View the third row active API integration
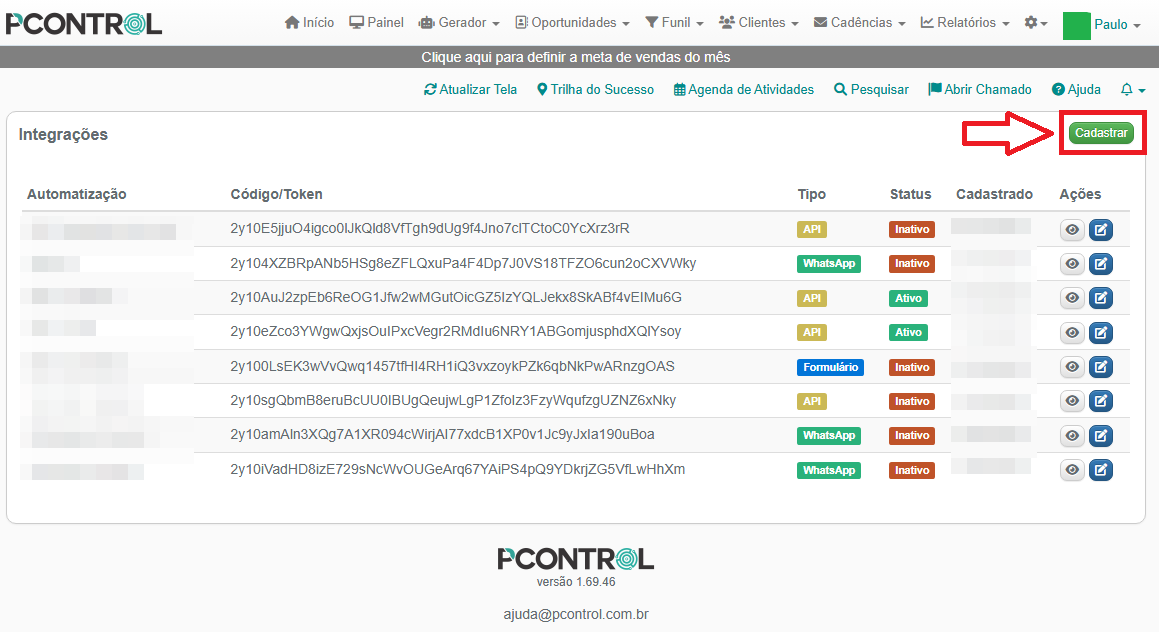1159x632 pixels. pyautogui.click(x=1072, y=298)
